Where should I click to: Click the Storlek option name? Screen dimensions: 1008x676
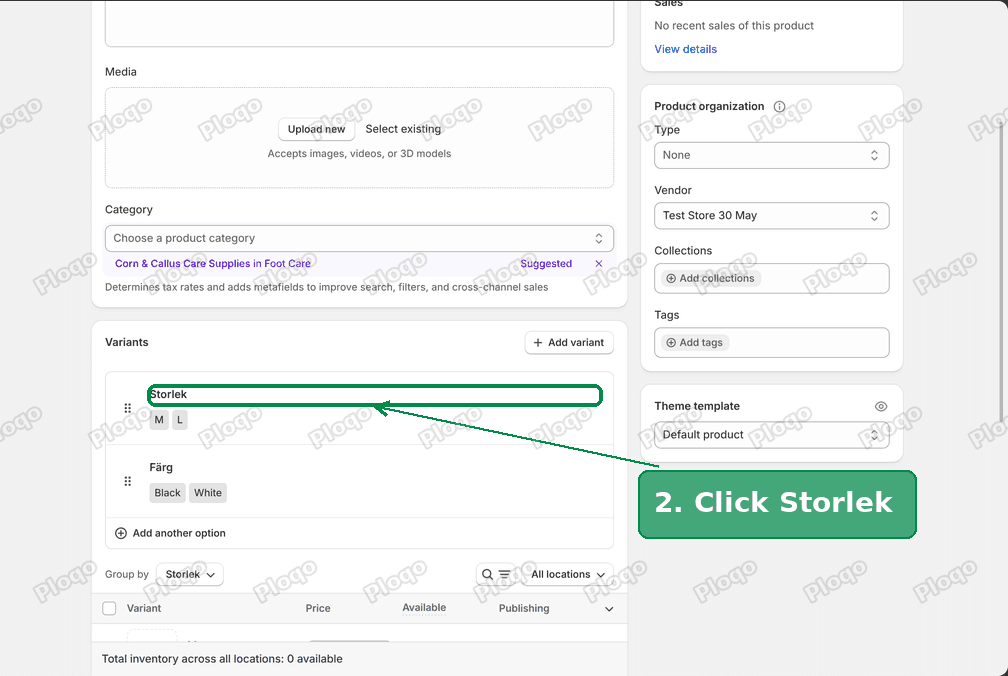[x=168, y=395]
